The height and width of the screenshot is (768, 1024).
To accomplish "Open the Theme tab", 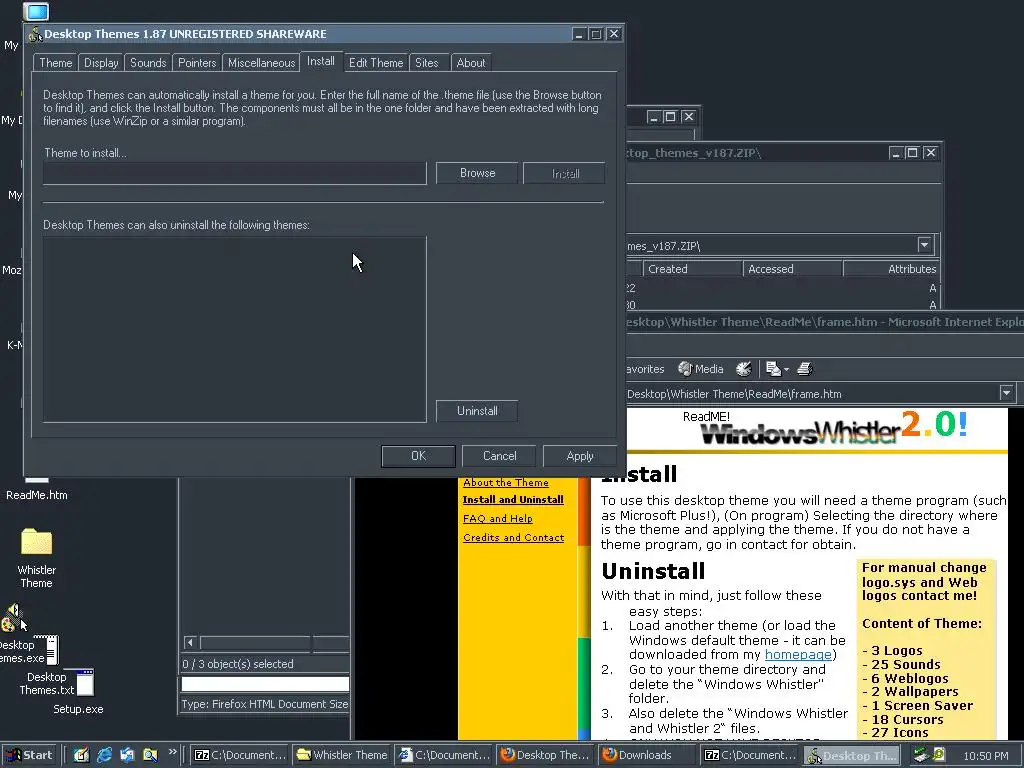I will point(56,63).
